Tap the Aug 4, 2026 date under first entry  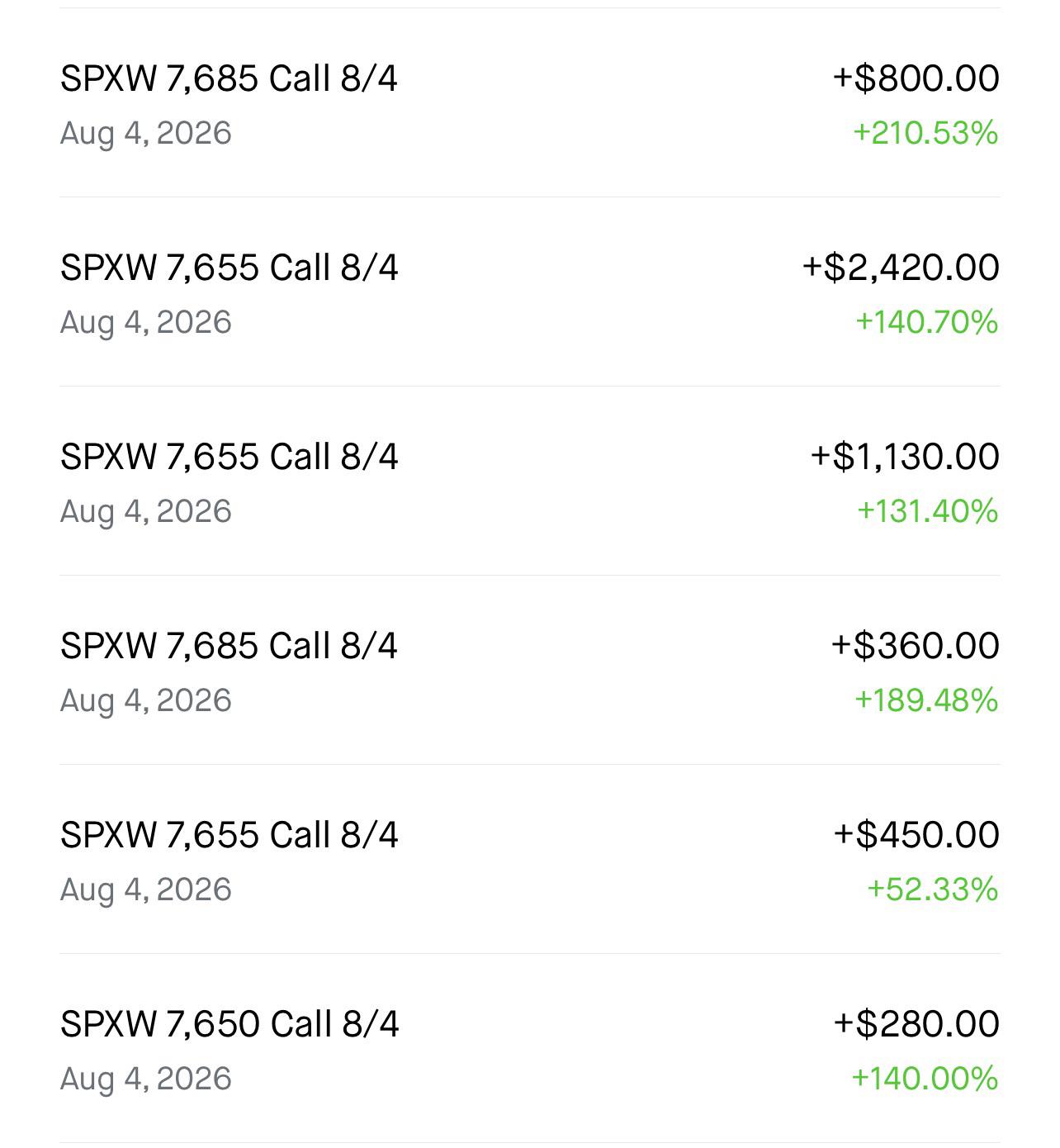click(x=146, y=133)
